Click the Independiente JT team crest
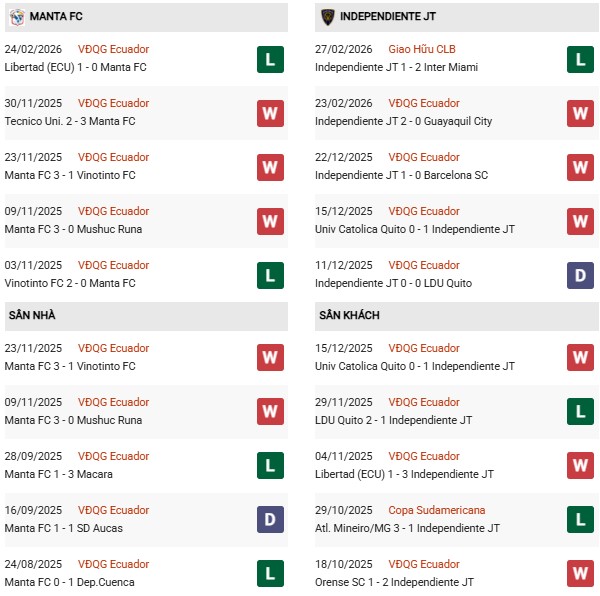Viewport: 600px width, 596px height. coord(327,17)
